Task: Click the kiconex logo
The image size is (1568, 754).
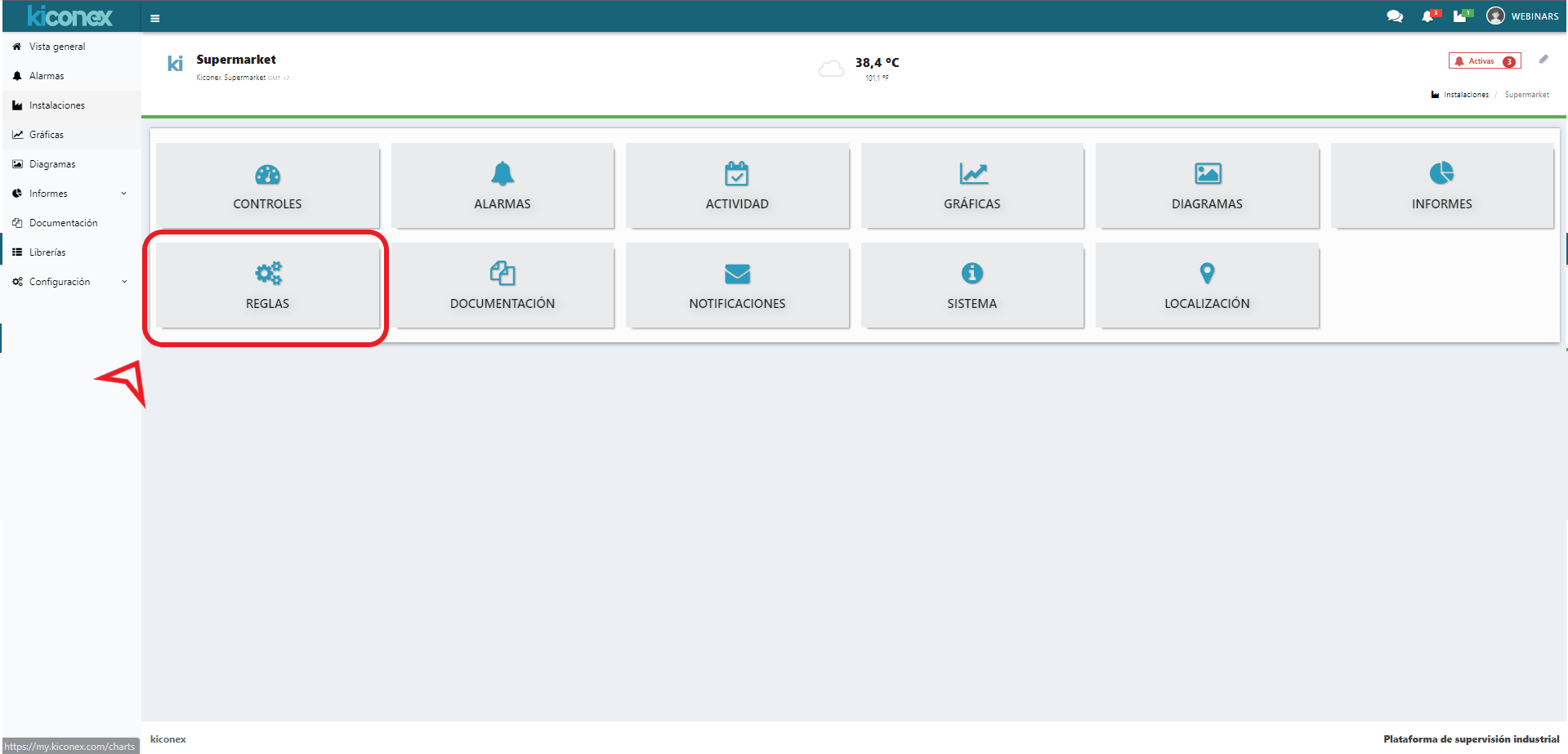Action: [x=70, y=16]
